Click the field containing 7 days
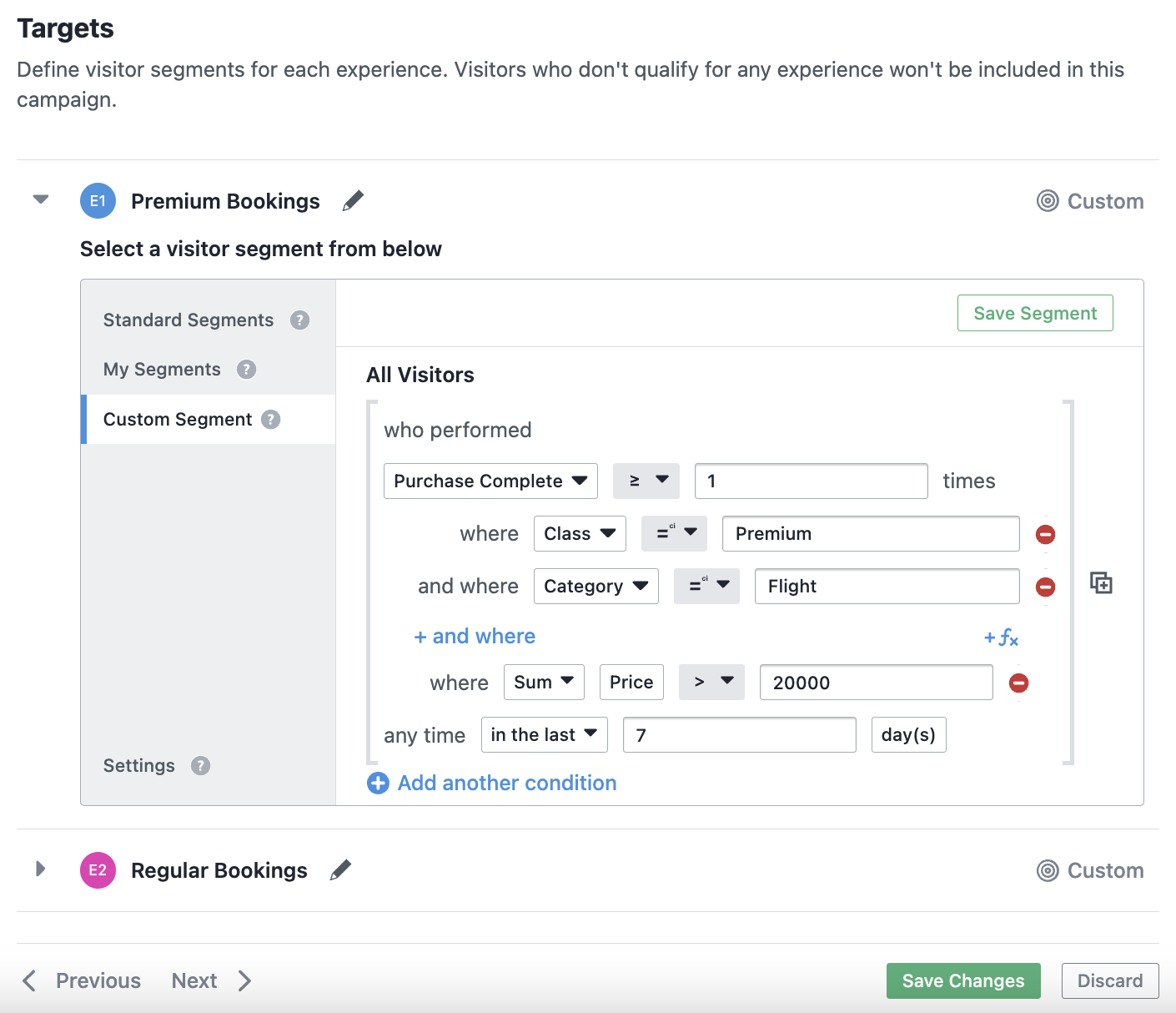Viewport: 1176px width, 1013px height. point(740,734)
